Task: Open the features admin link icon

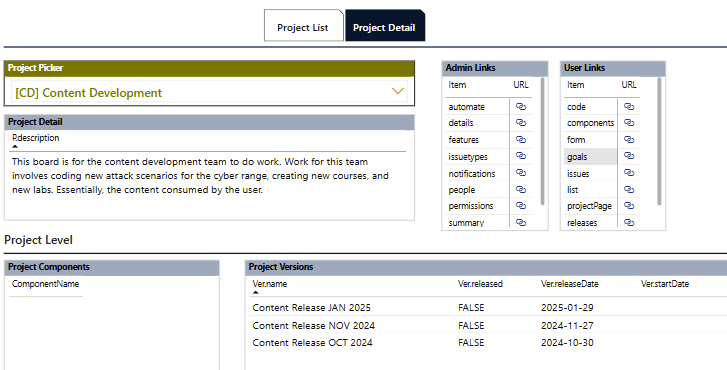Action: 521,140
